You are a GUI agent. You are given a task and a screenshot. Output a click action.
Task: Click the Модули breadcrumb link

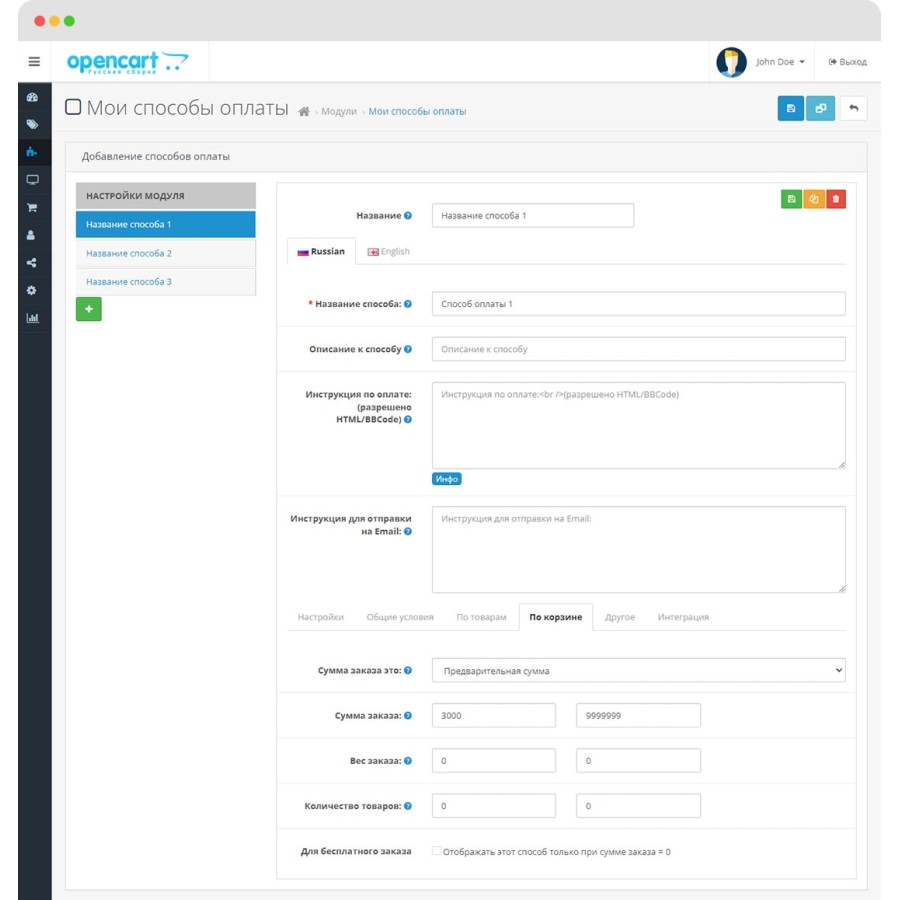pyautogui.click(x=339, y=111)
